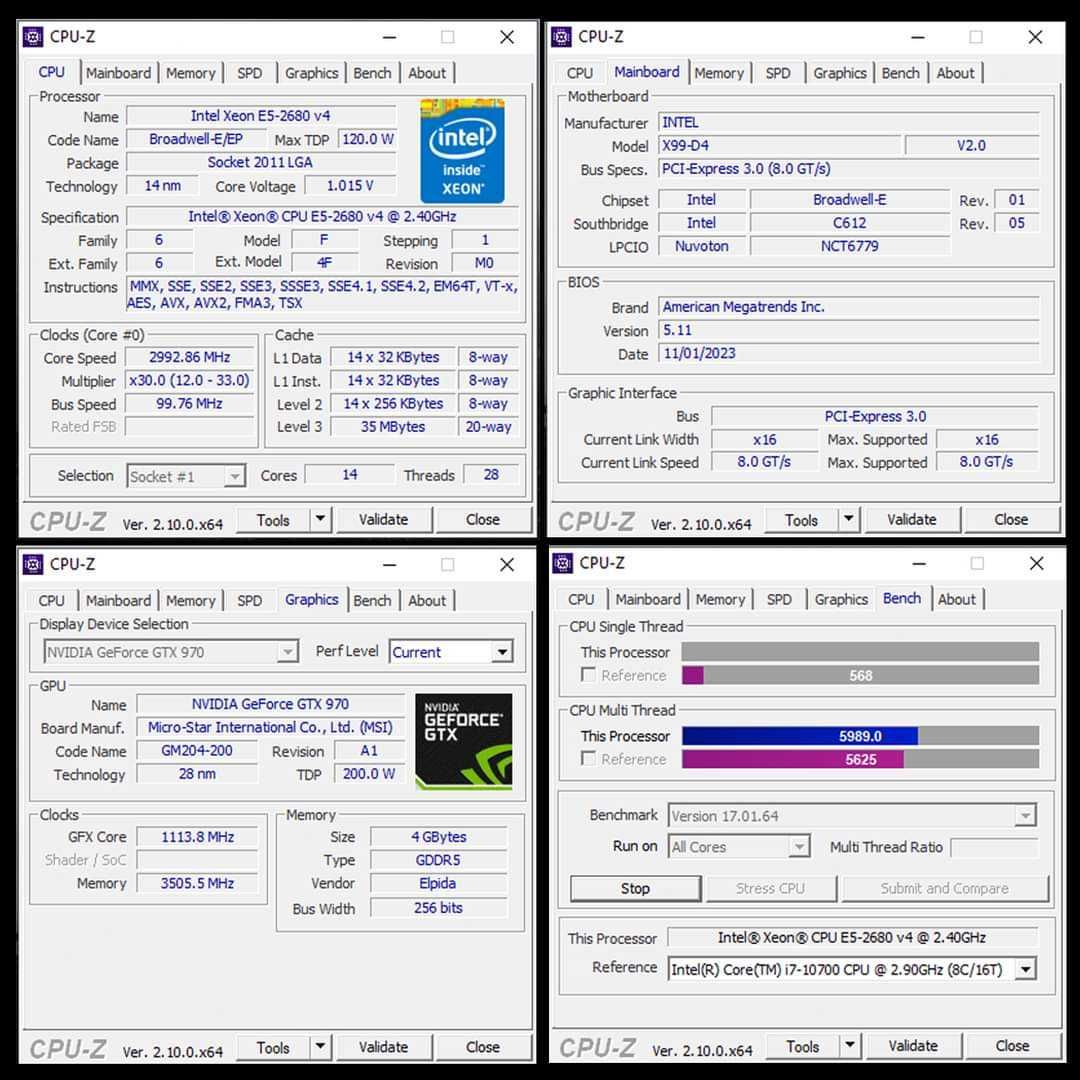Click the NVIDIA GeForce GTX logo
This screenshot has width=1080, height=1080.
pyautogui.click(x=464, y=741)
